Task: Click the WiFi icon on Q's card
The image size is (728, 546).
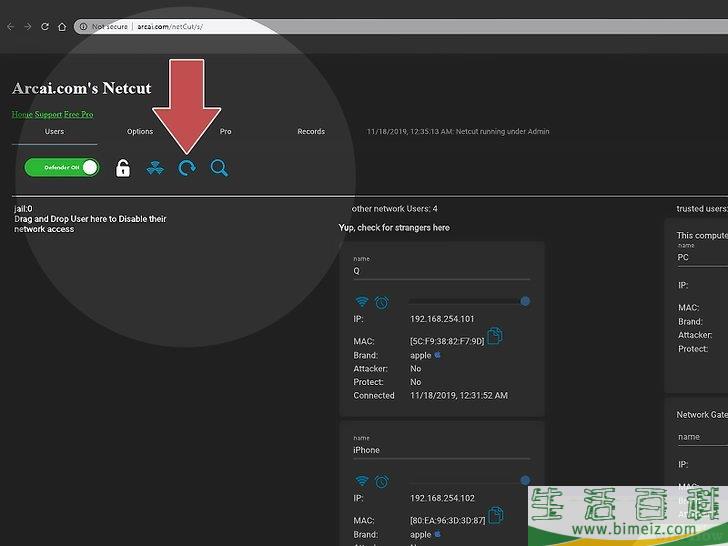Action: (362, 302)
